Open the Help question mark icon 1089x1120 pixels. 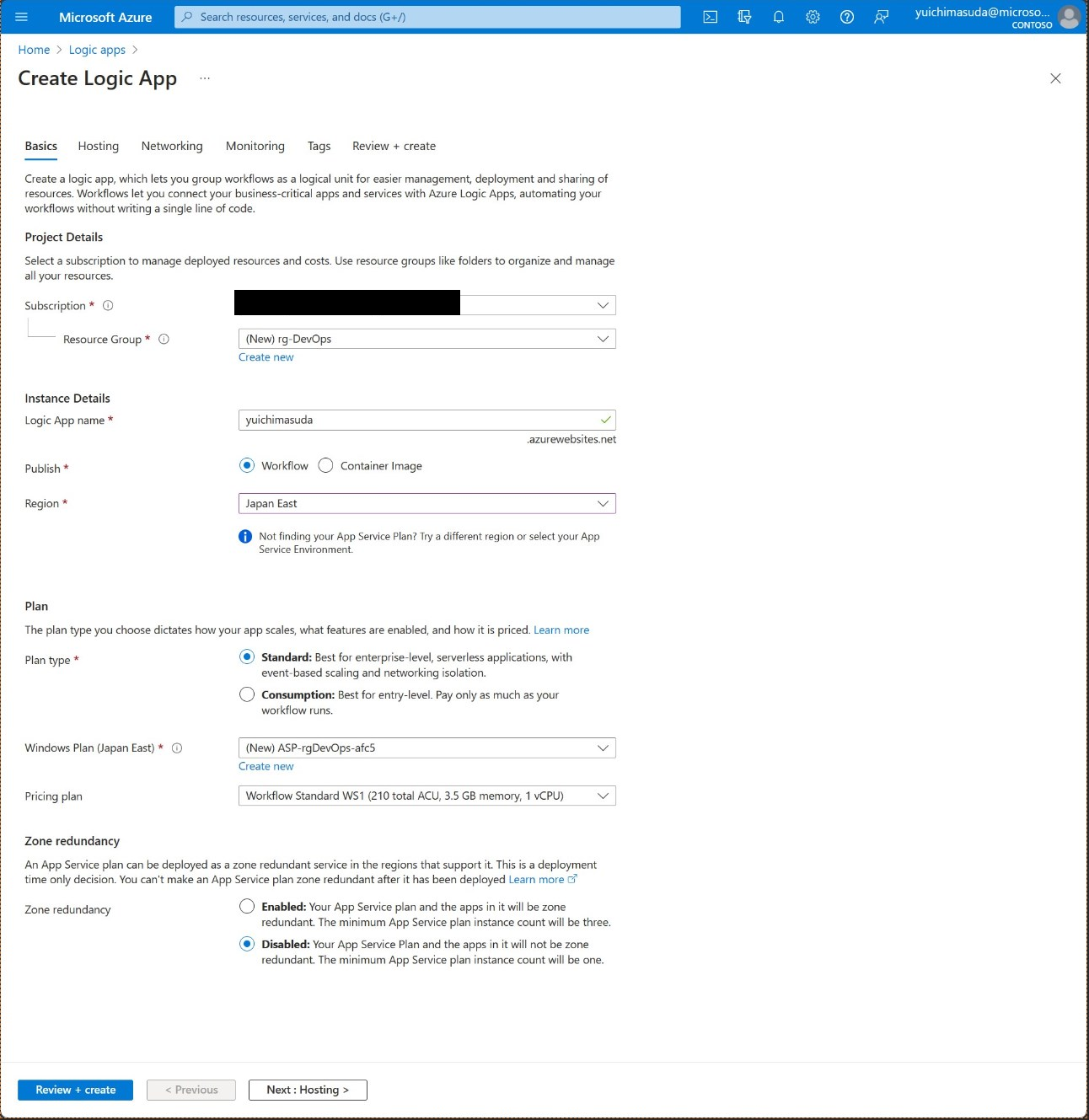[x=847, y=17]
